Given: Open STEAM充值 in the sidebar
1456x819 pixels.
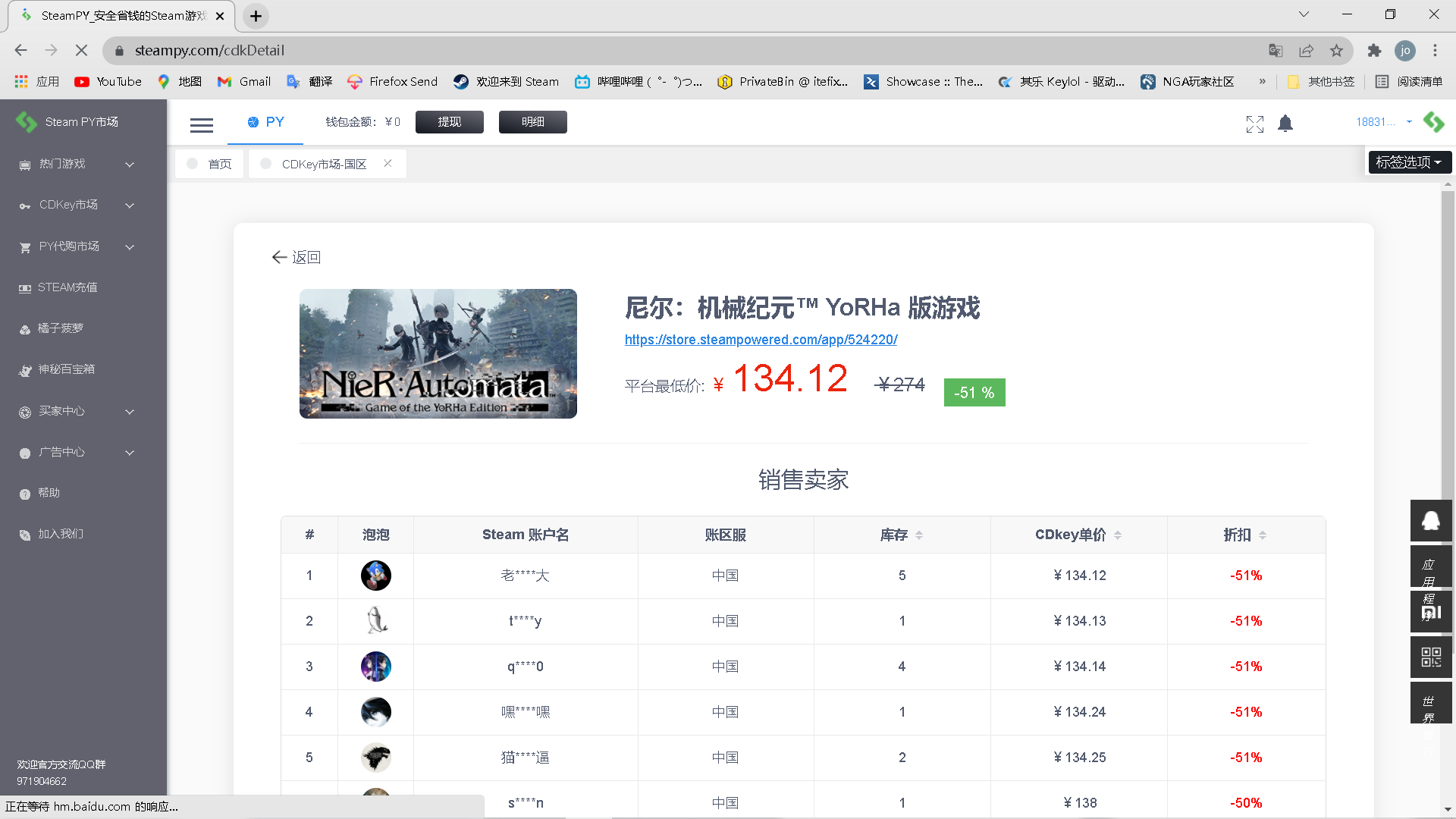Looking at the screenshot, I should 67,287.
